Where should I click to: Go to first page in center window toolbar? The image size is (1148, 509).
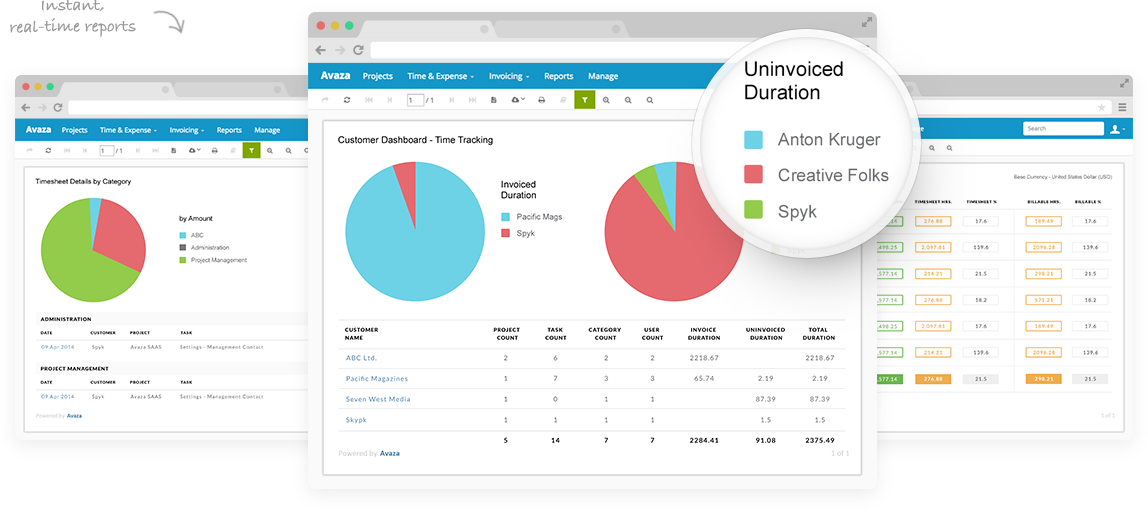[x=369, y=100]
